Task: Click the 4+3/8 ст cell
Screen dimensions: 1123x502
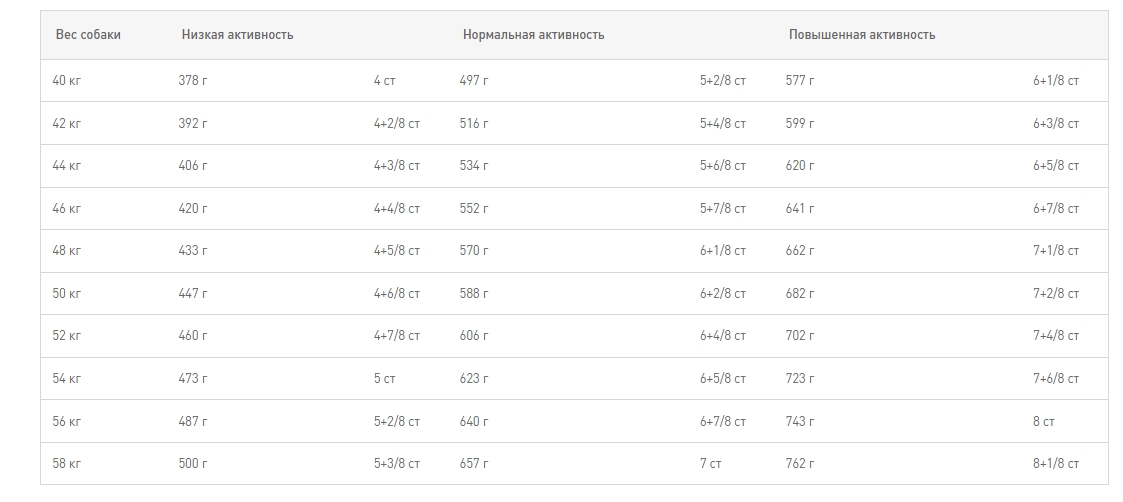Action: point(397,166)
